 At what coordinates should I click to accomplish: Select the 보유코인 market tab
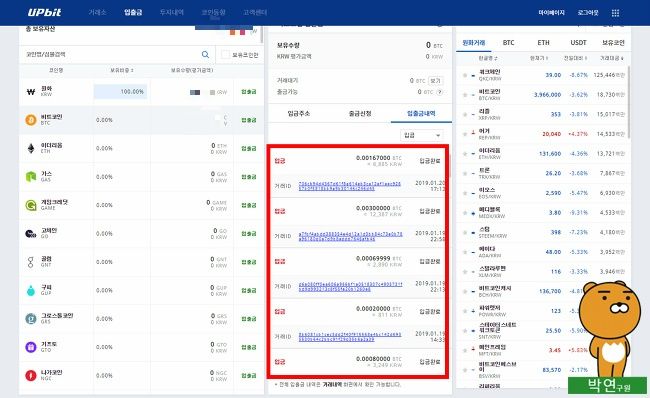click(x=613, y=43)
